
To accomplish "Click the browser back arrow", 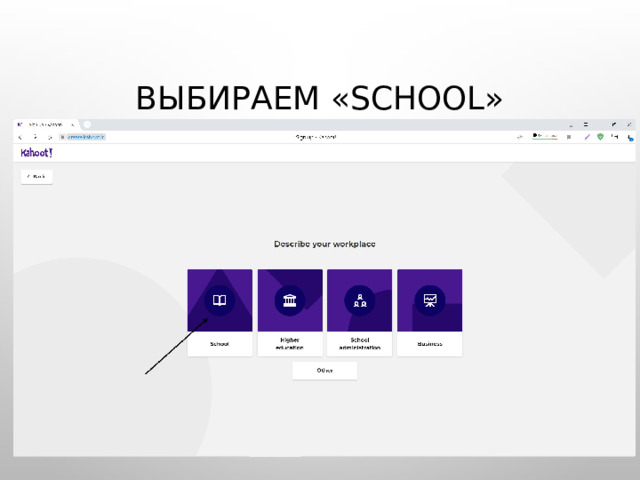I will 20,137.
